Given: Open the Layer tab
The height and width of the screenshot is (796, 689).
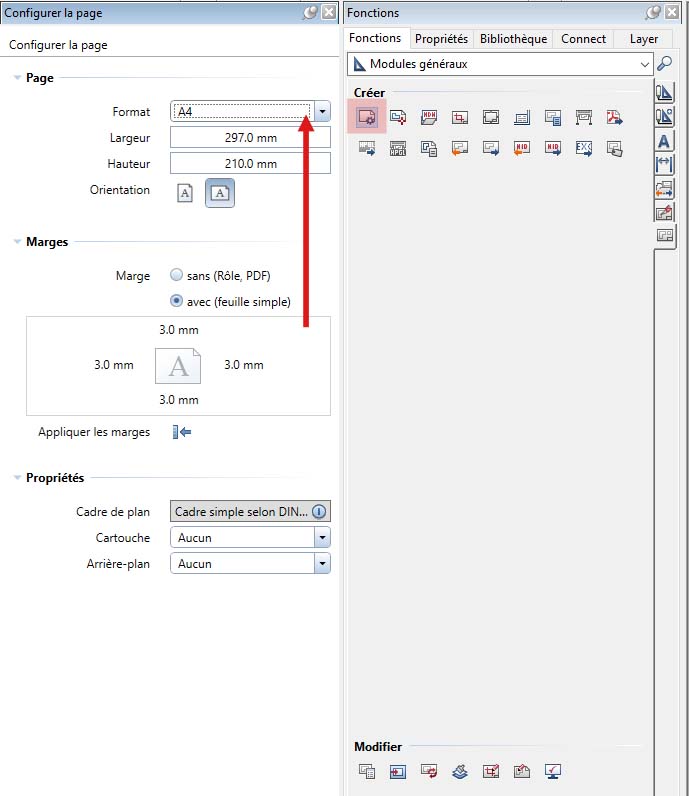Looking at the screenshot, I should tap(643, 39).
